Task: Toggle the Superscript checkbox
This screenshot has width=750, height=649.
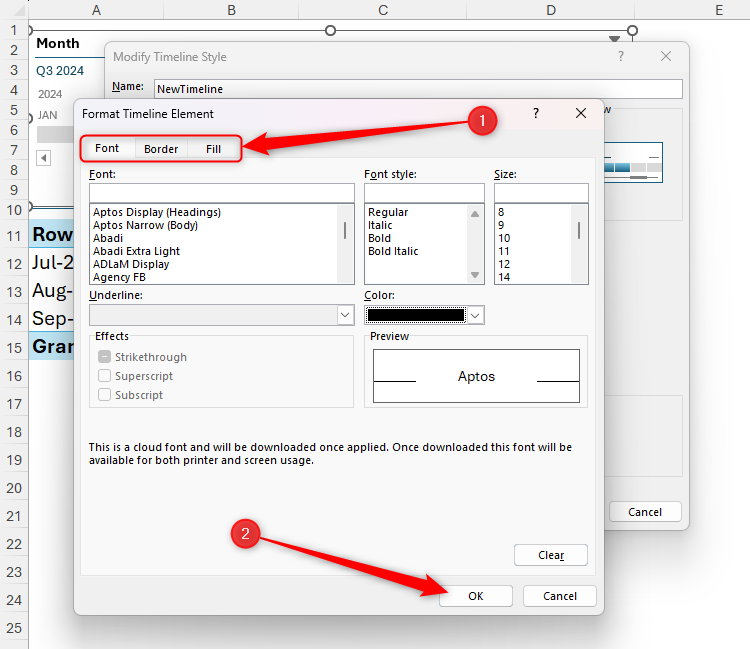Action: pos(104,376)
